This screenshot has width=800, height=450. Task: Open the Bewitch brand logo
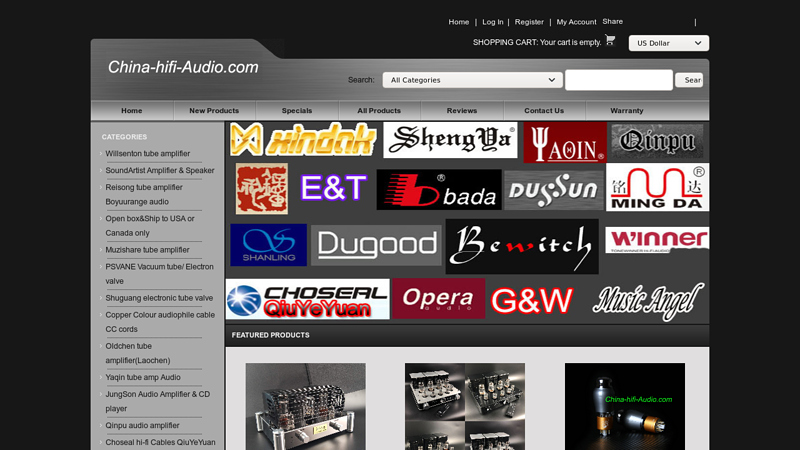coord(522,246)
